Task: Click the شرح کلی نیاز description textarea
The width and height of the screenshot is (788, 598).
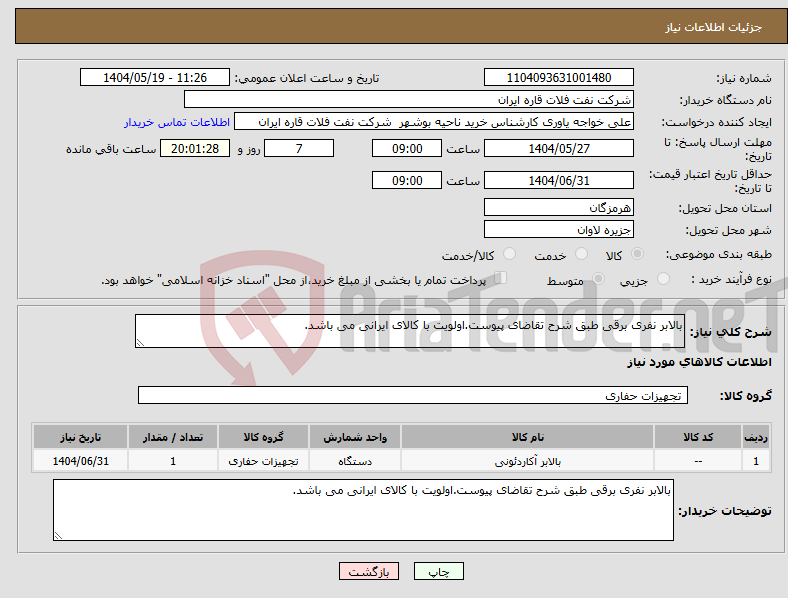Action: point(410,331)
